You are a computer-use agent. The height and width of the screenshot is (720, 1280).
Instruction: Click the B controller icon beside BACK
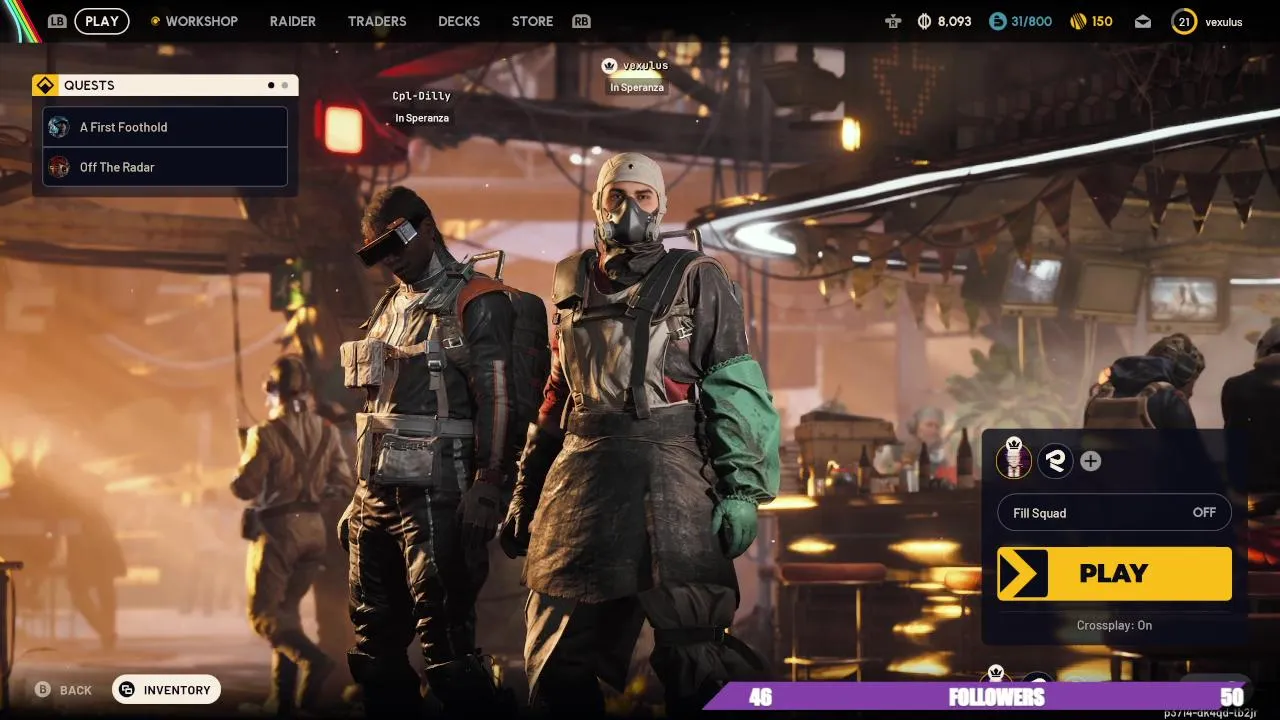tap(43, 690)
